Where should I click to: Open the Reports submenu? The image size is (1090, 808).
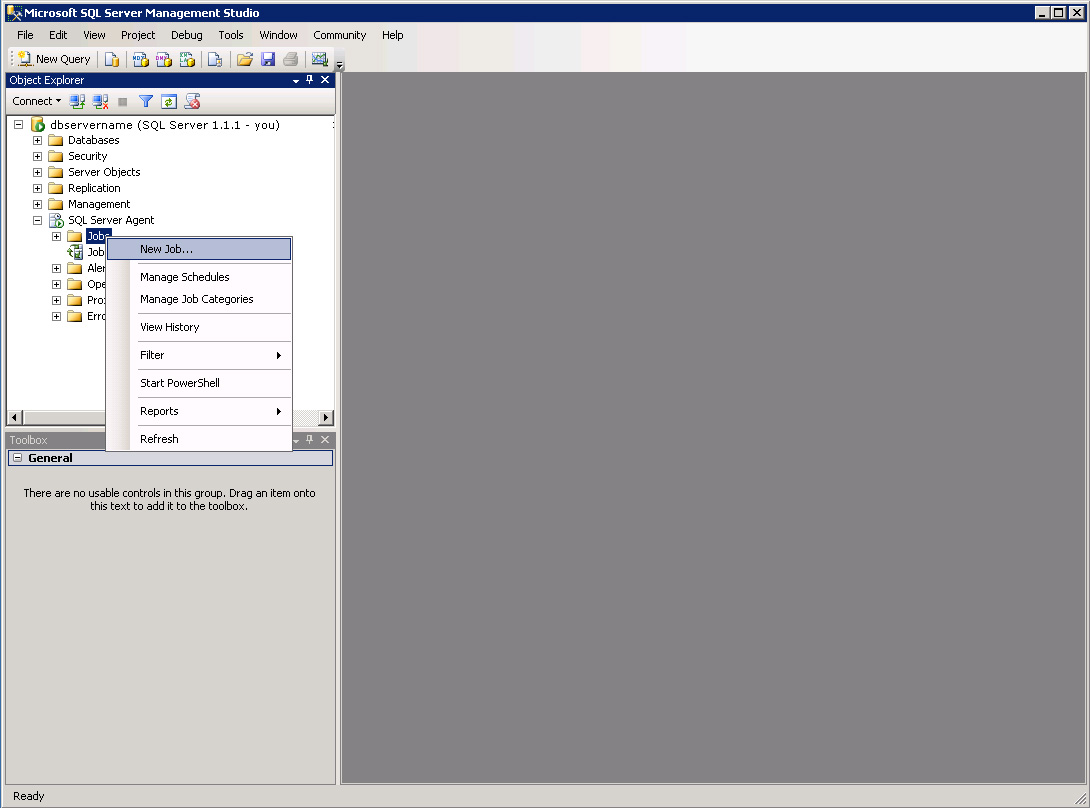tap(199, 411)
